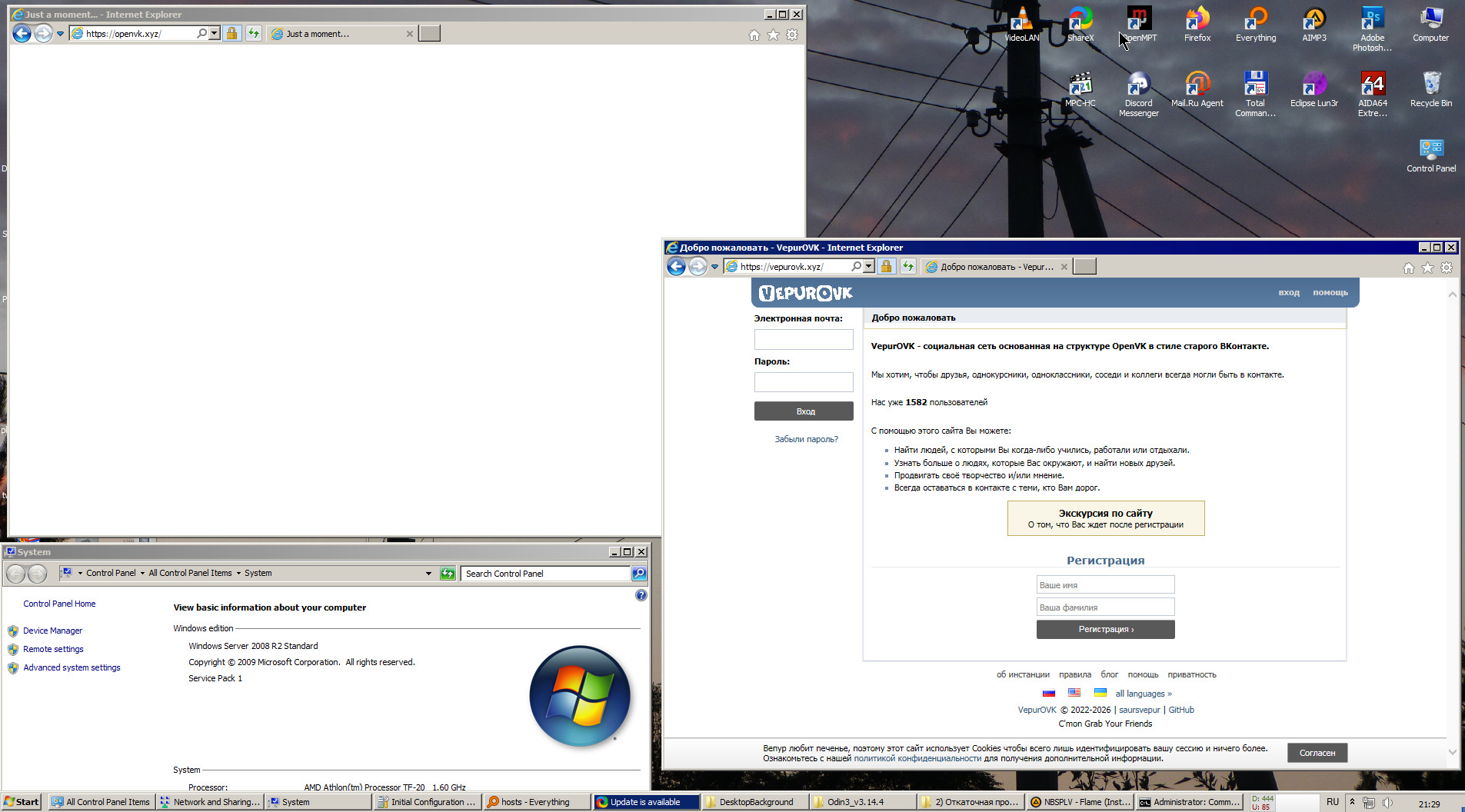Open favorites star in VepurOVK browser window

[1427, 268]
